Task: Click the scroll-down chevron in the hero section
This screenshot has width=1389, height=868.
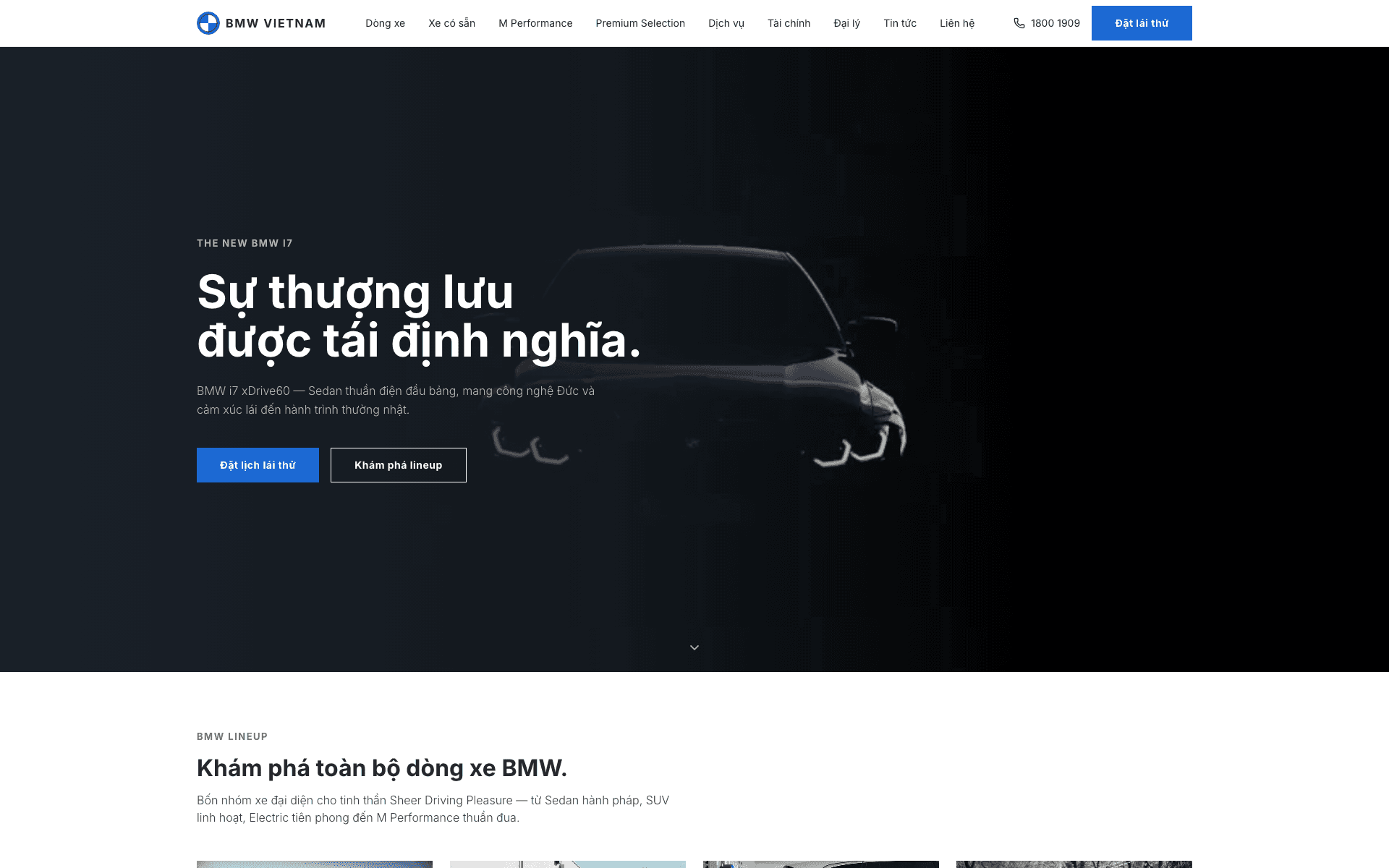Action: 694,647
